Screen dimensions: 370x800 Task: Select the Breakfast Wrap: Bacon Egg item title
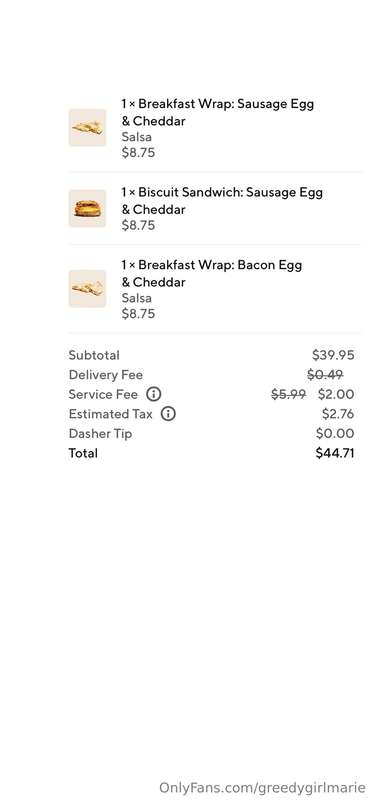pyautogui.click(x=211, y=273)
